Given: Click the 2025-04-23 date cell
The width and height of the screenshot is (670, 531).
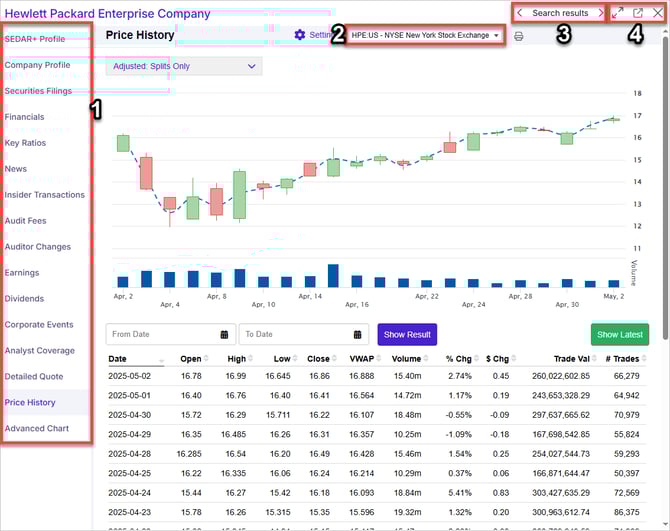Looking at the screenshot, I should pyautogui.click(x=129, y=512).
